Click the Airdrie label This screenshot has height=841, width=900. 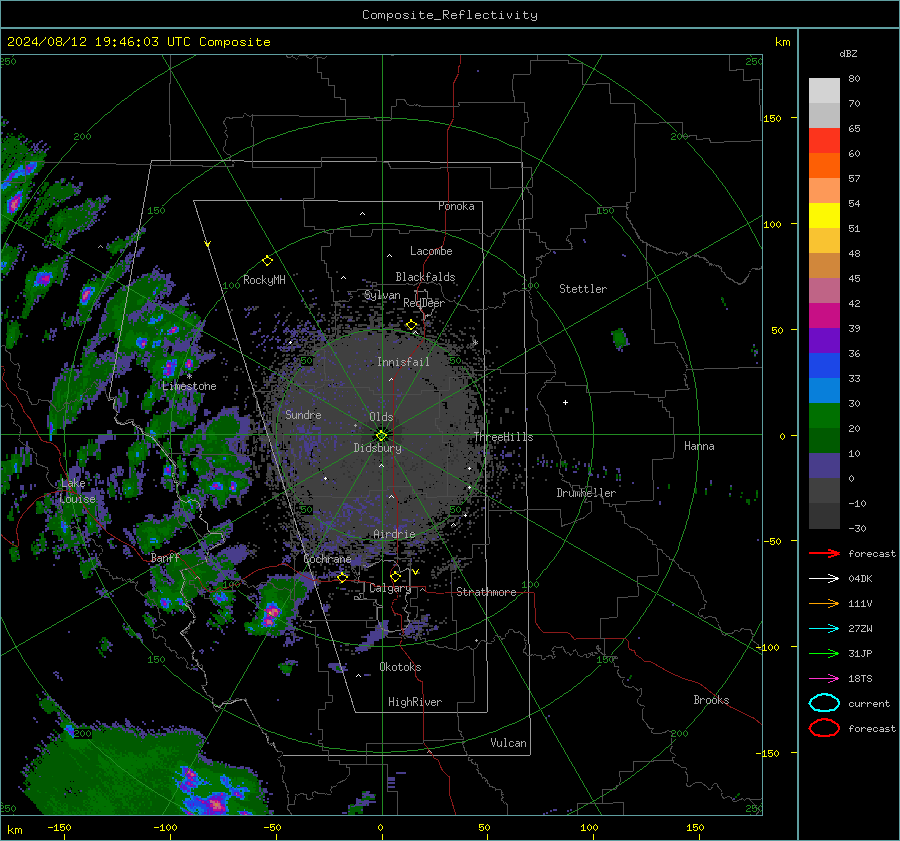394,534
